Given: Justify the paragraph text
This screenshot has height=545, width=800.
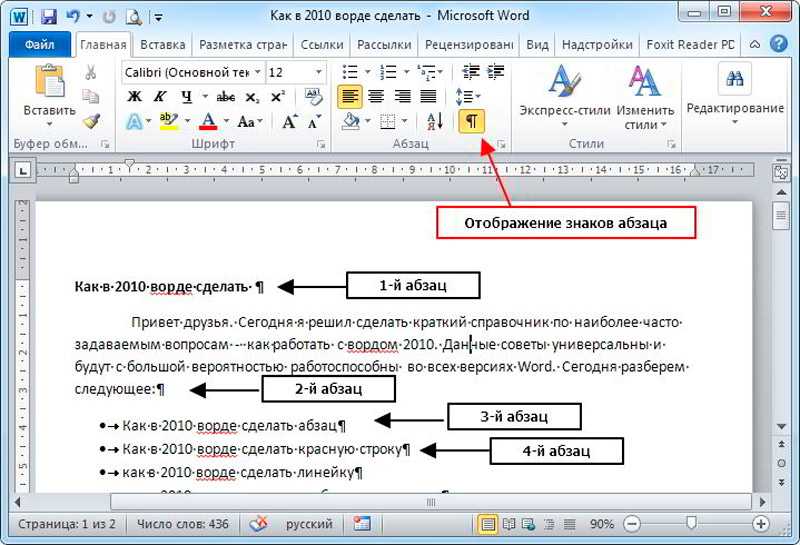Looking at the screenshot, I should 428,96.
